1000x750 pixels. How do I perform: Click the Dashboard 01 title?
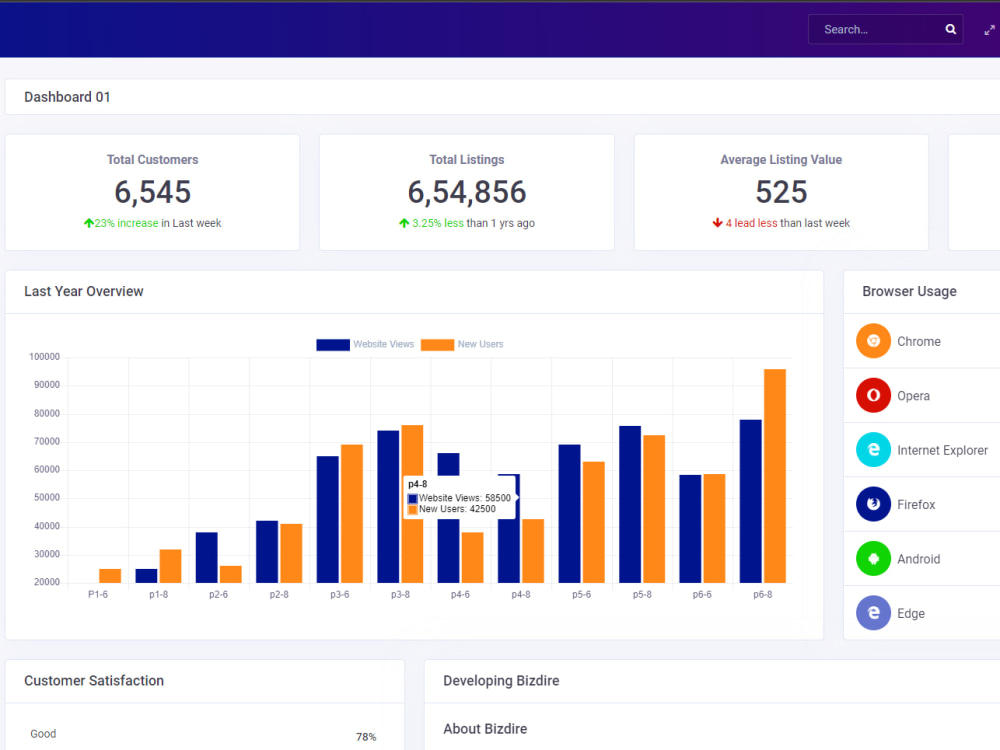coord(67,97)
